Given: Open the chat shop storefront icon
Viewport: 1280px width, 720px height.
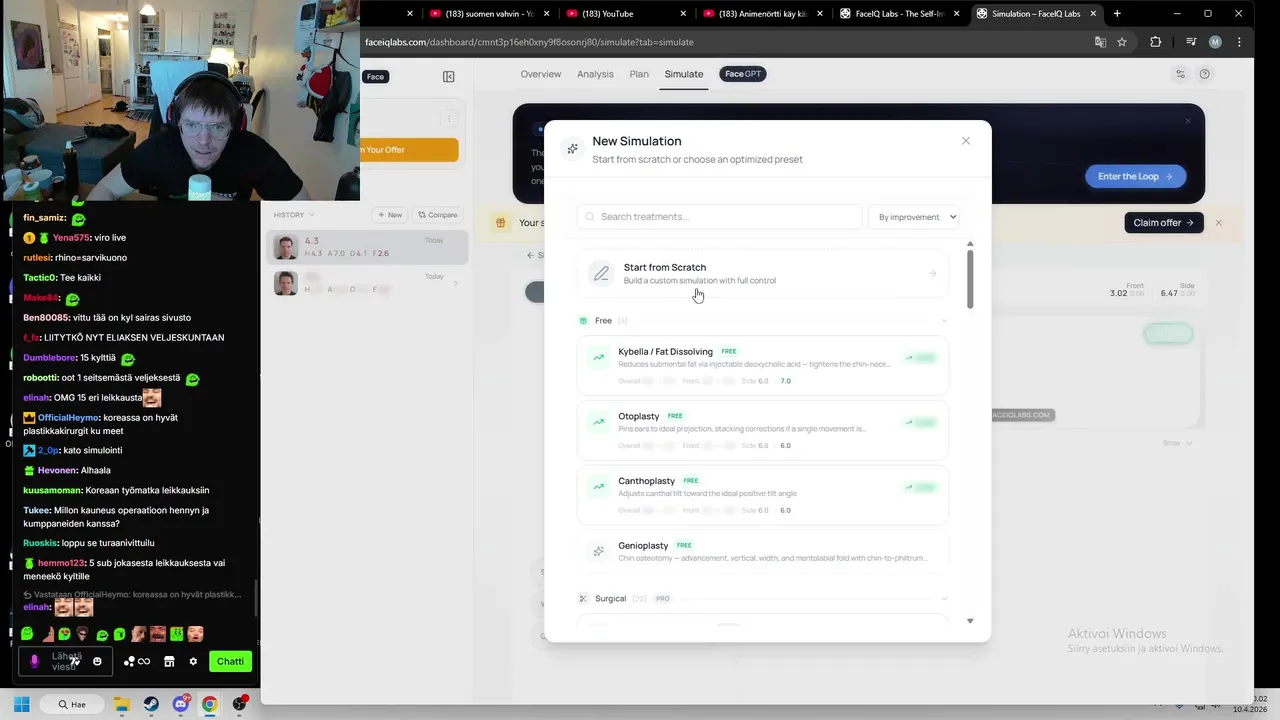Looking at the screenshot, I should [169, 661].
